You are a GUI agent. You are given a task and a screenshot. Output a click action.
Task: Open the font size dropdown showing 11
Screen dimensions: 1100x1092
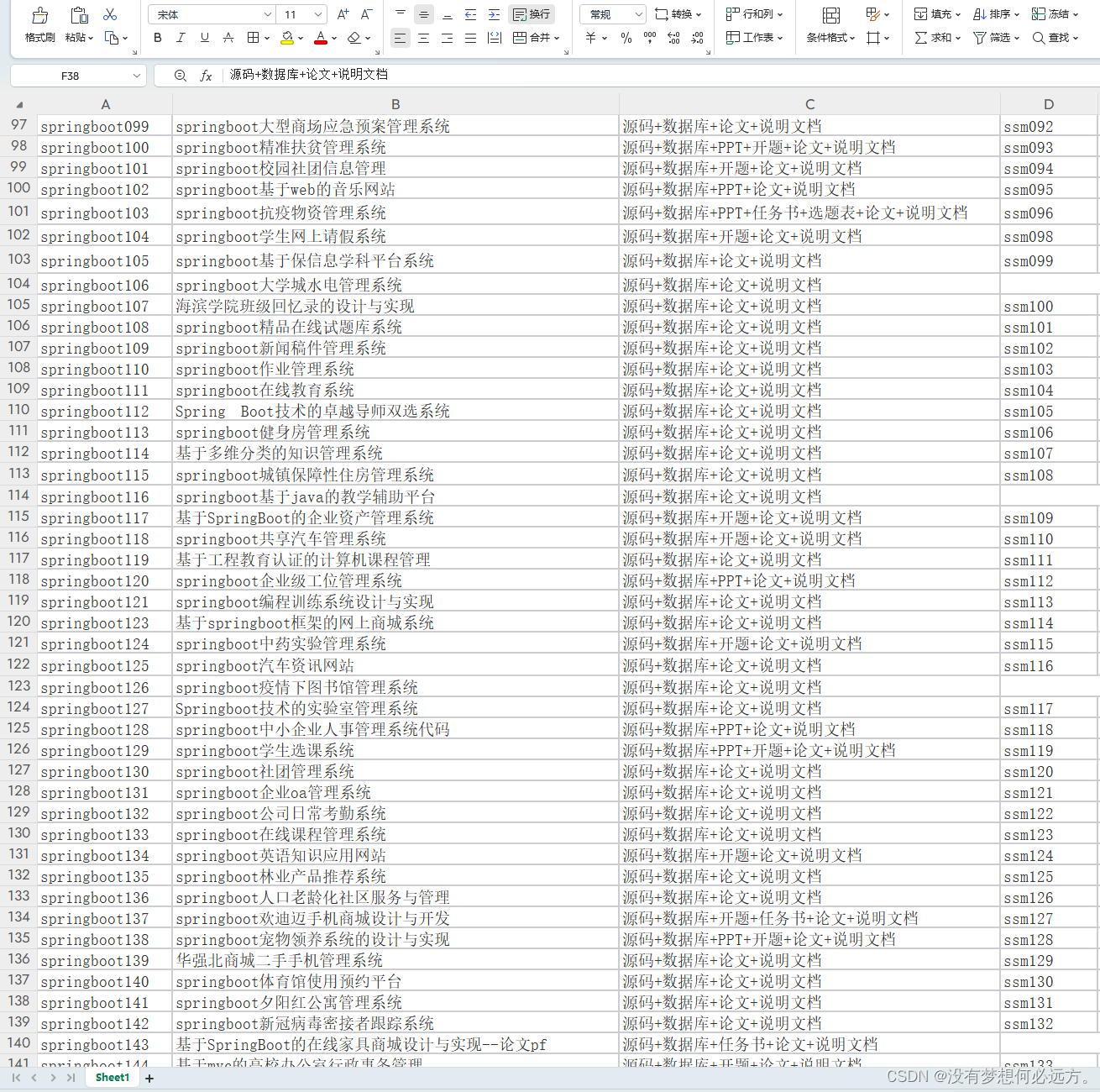click(x=318, y=14)
